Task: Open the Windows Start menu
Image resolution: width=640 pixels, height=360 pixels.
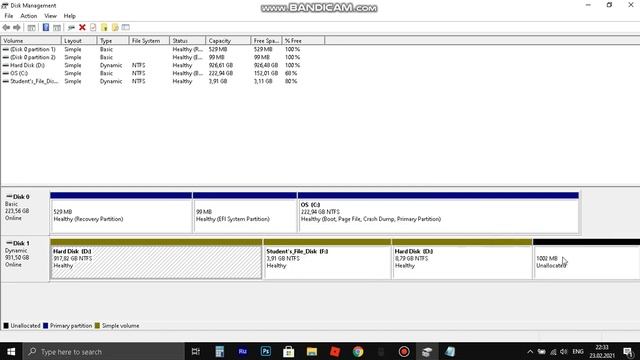Action: coord(11,351)
